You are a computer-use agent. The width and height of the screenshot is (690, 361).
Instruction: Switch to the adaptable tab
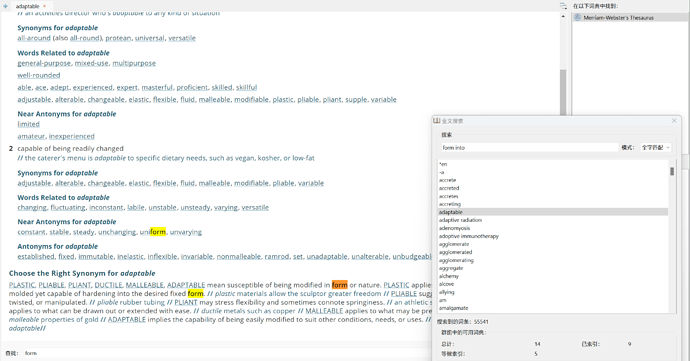point(27,6)
